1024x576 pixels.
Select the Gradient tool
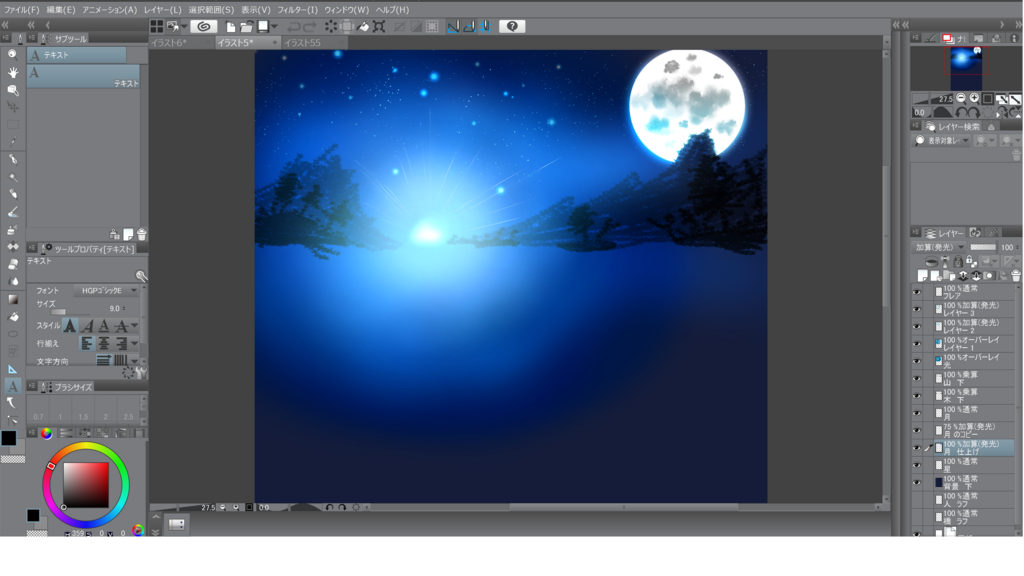coord(12,299)
